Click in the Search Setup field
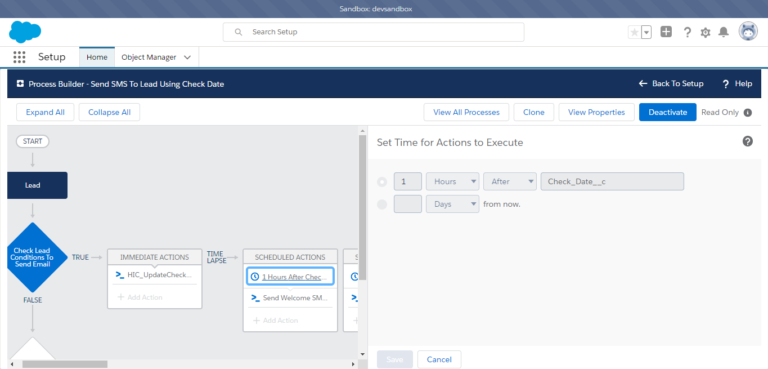This screenshot has height=369, width=768. (373, 32)
